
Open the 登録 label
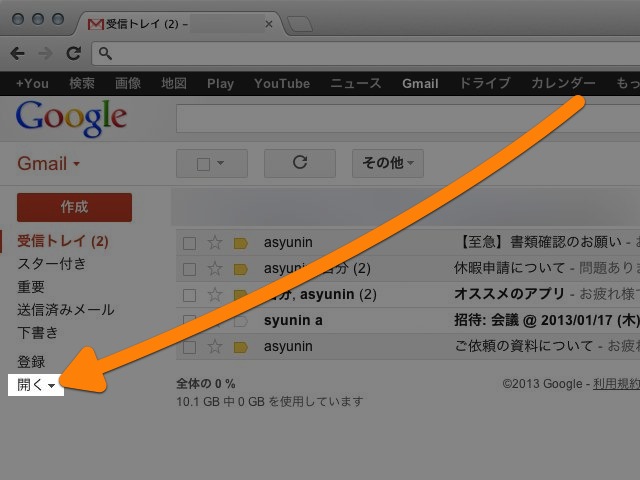click(31, 362)
